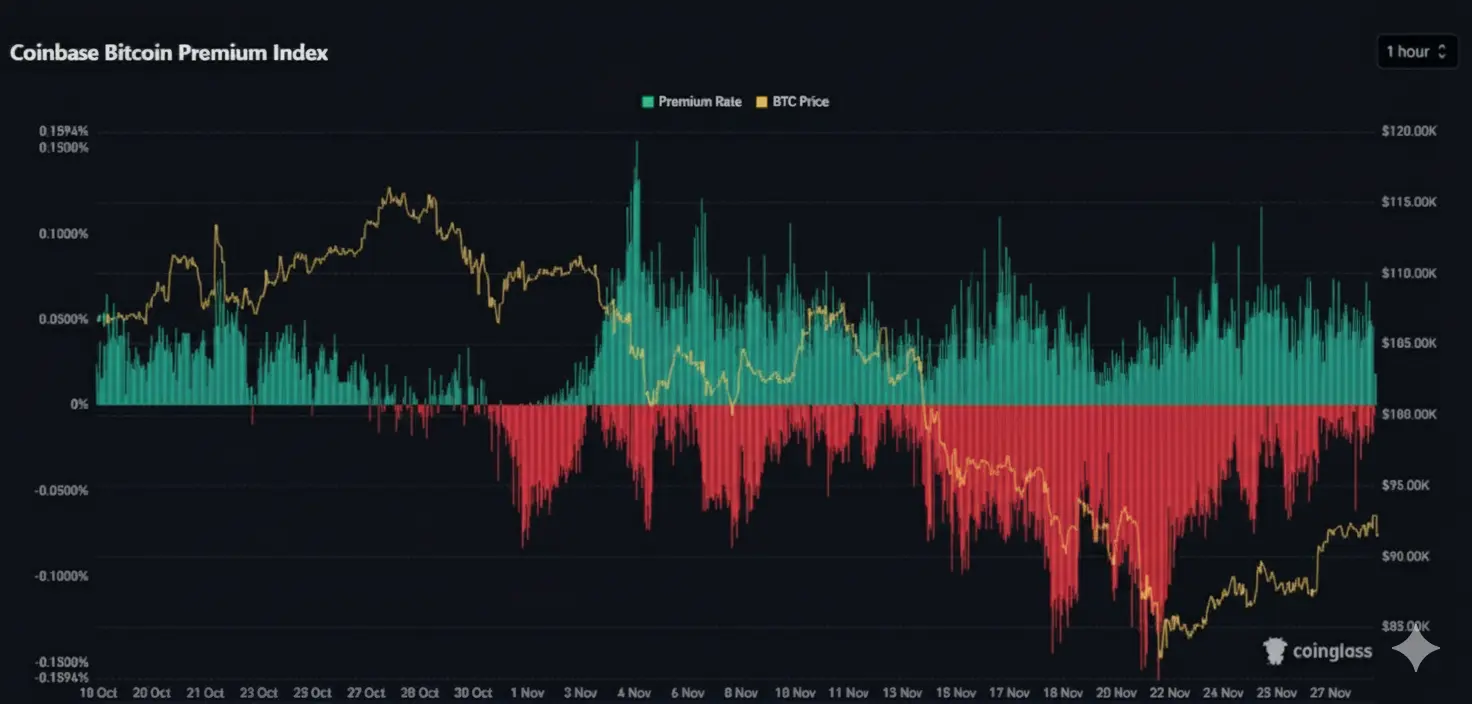
Task: Click the 0.0500% left axis label
Action: (x=64, y=320)
